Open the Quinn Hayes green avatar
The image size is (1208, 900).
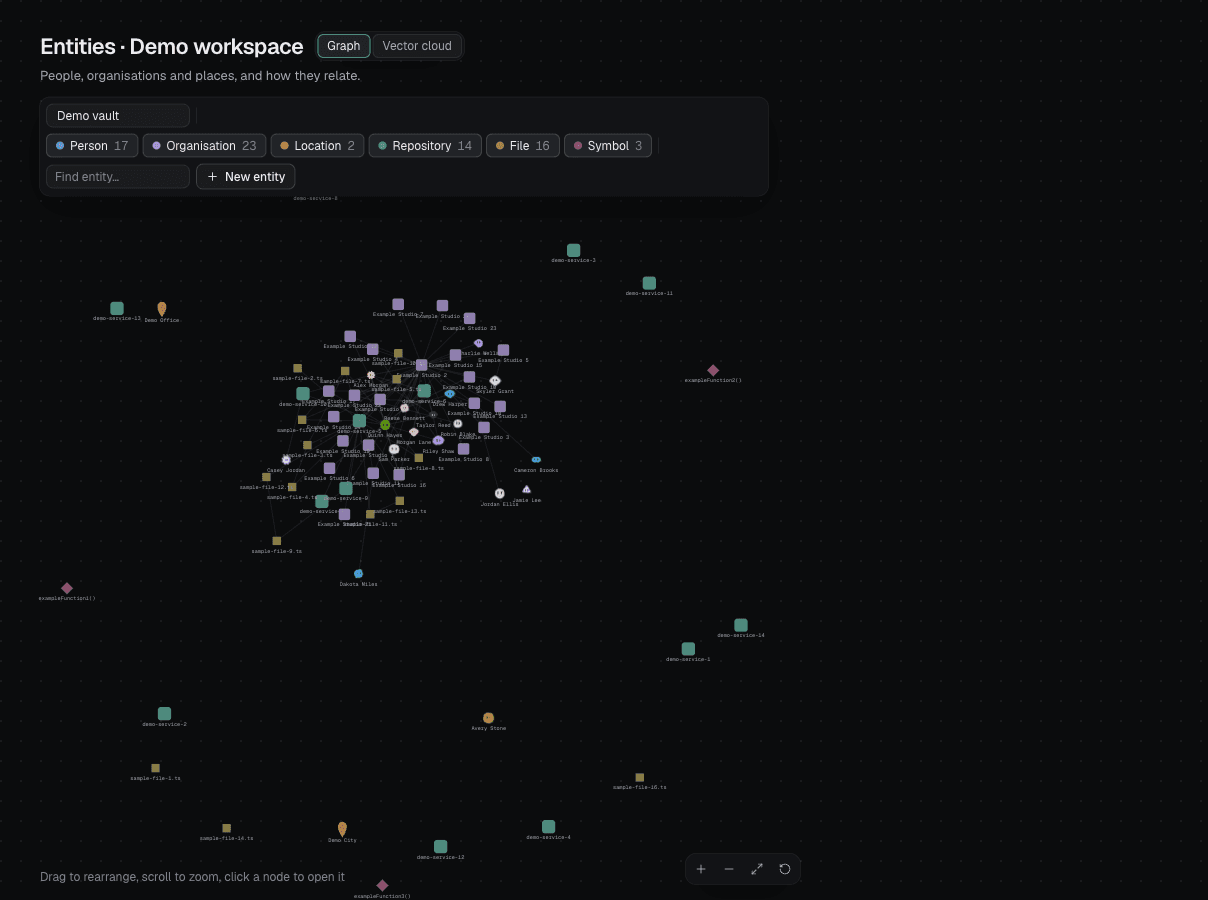385,425
